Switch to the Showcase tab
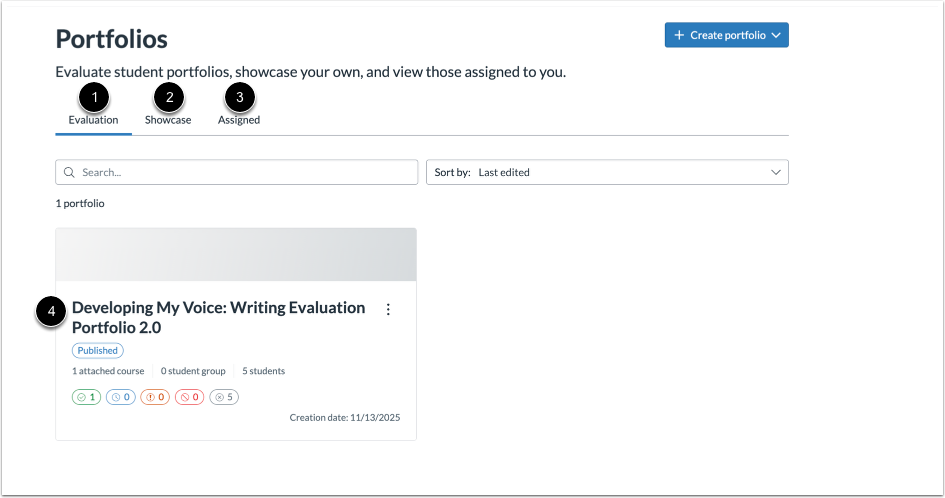The height and width of the screenshot is (498, 945). point(168,120)
